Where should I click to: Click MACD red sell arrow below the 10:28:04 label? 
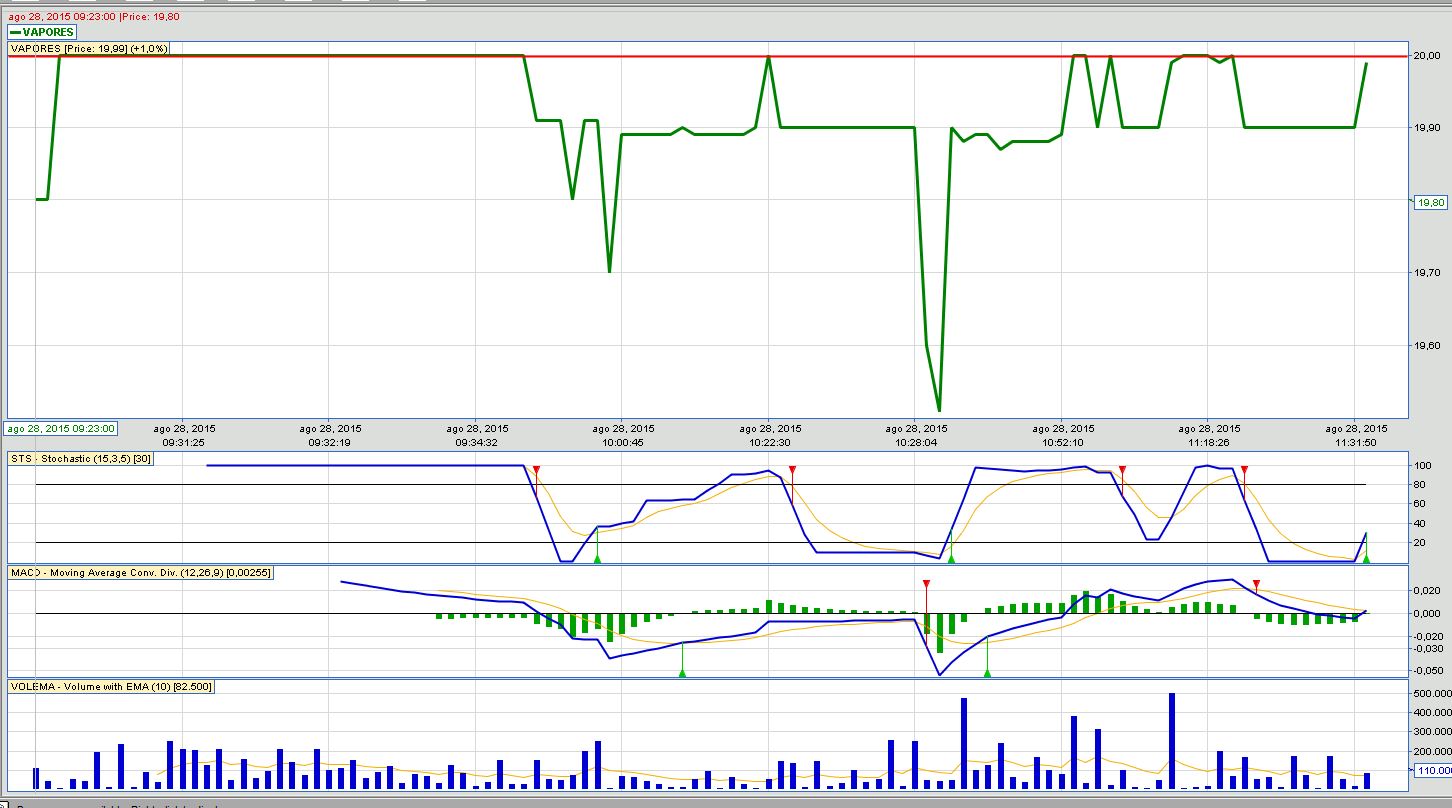pyautogui.click(x=926, y=582)
